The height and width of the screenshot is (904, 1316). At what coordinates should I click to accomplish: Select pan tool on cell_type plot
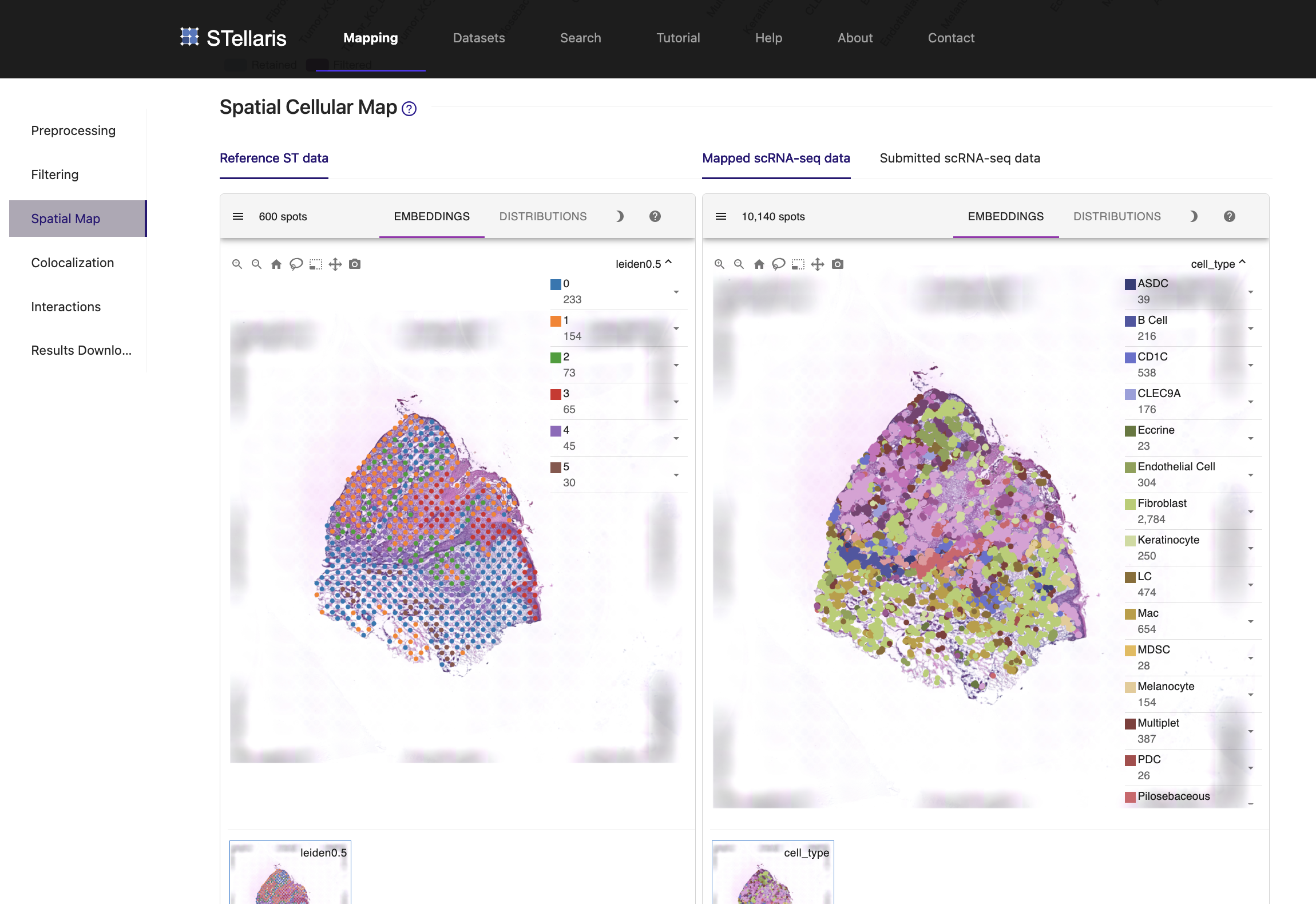coord(818,264)
